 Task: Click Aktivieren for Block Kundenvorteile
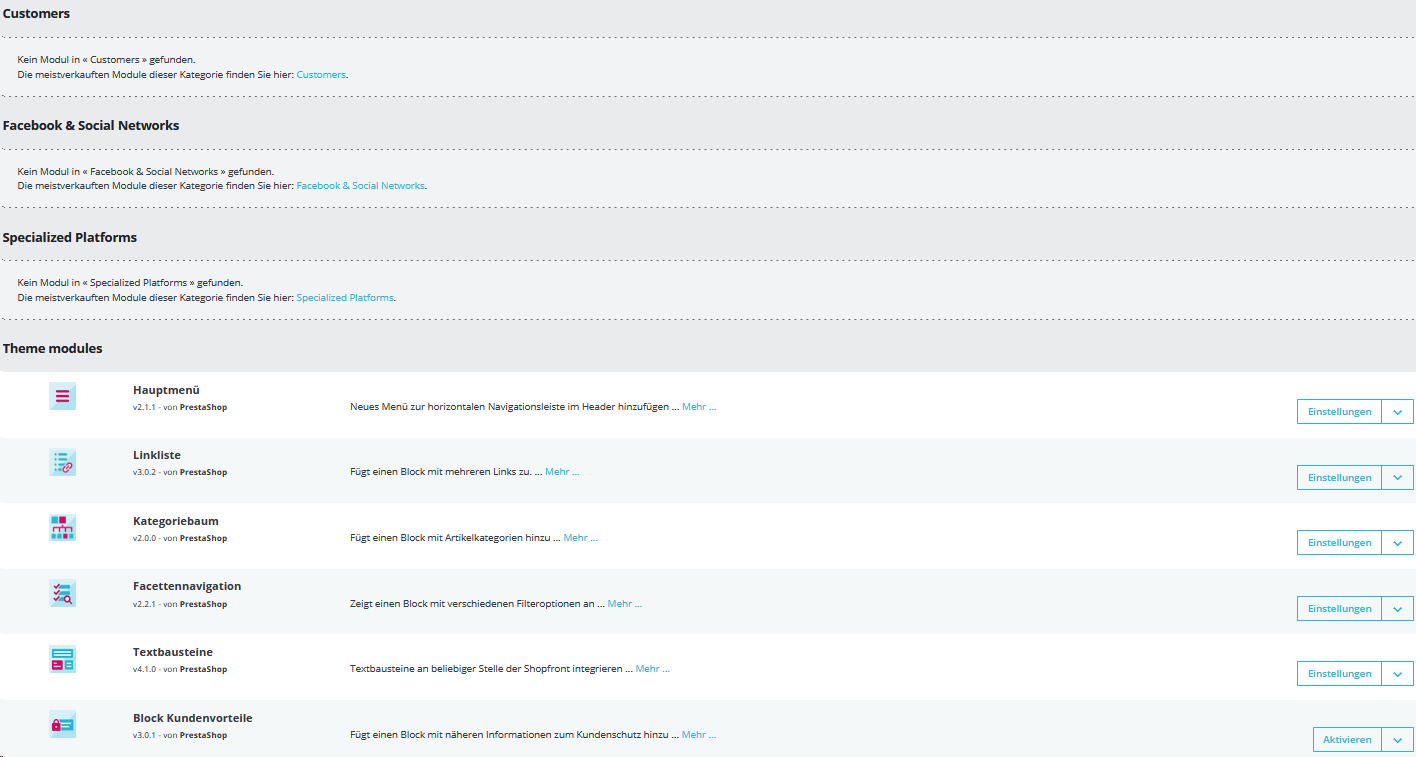point(1347,740)
